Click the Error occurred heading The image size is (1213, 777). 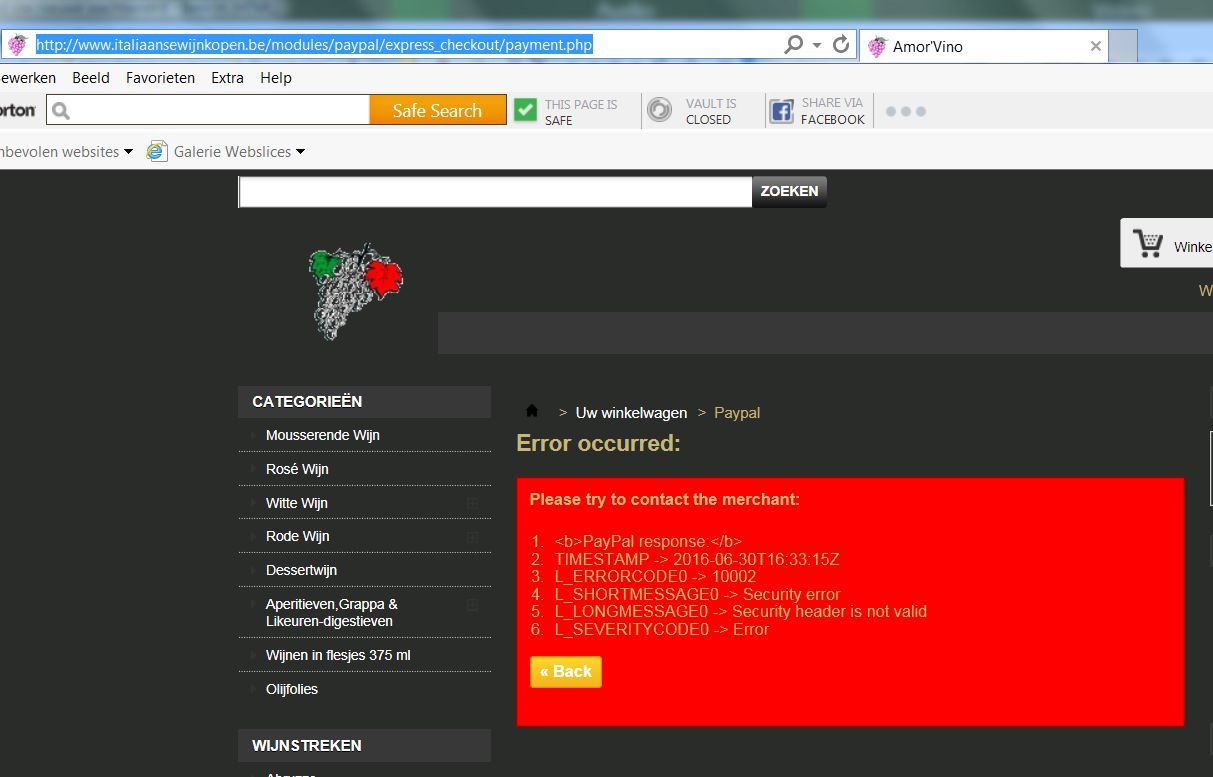click(598, 443)
